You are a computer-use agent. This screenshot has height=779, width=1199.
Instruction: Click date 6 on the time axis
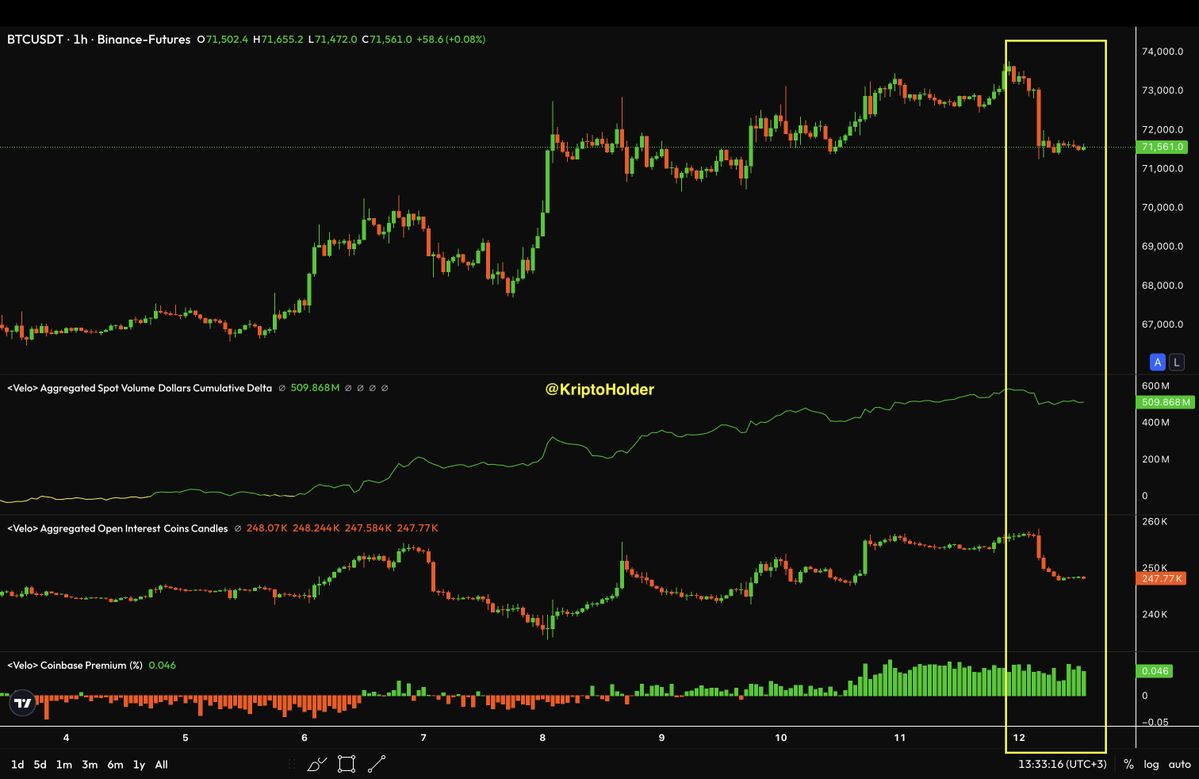pos(304,738)
